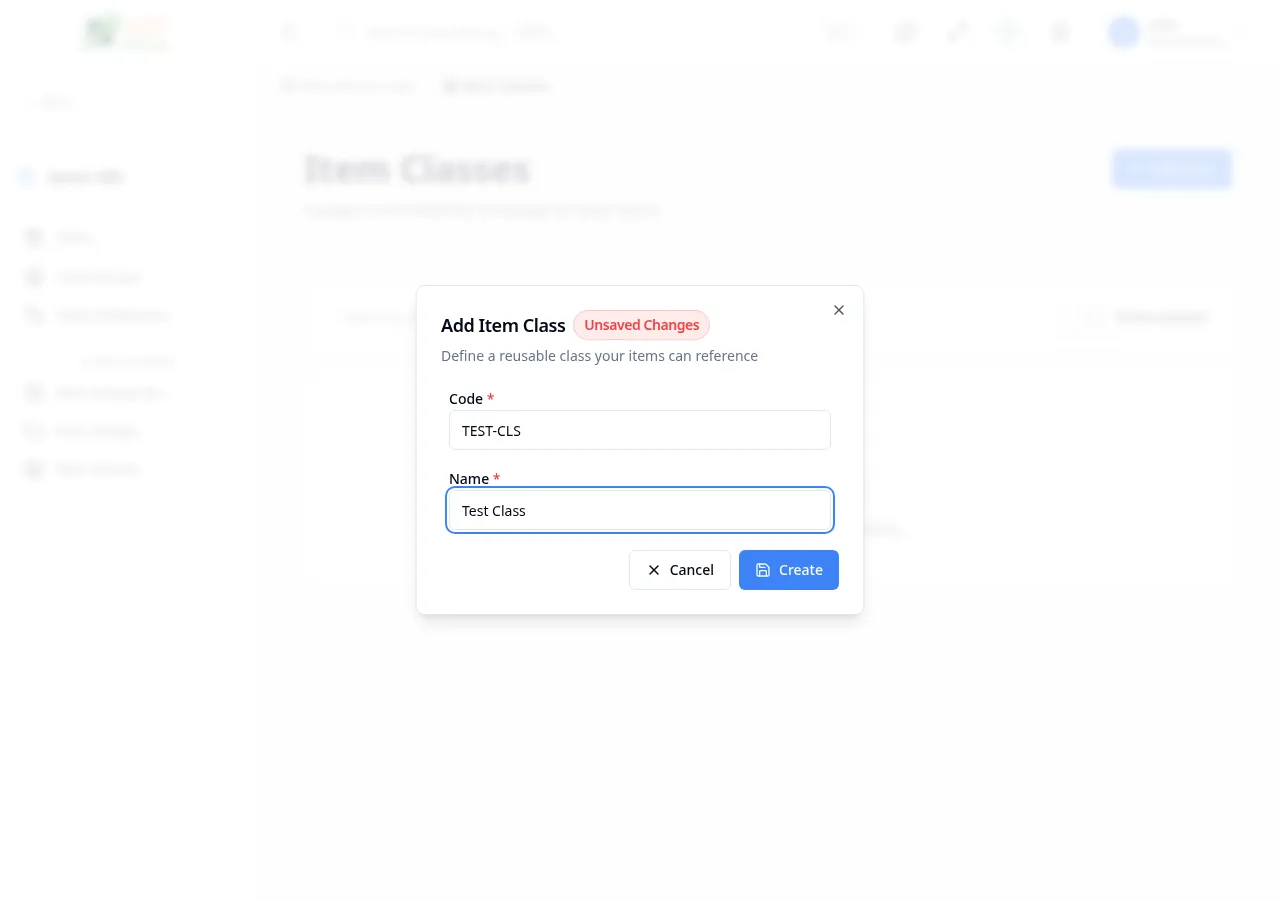
Task: Click the magnifier icon in the search bar
Action: [x=344, y=32]
